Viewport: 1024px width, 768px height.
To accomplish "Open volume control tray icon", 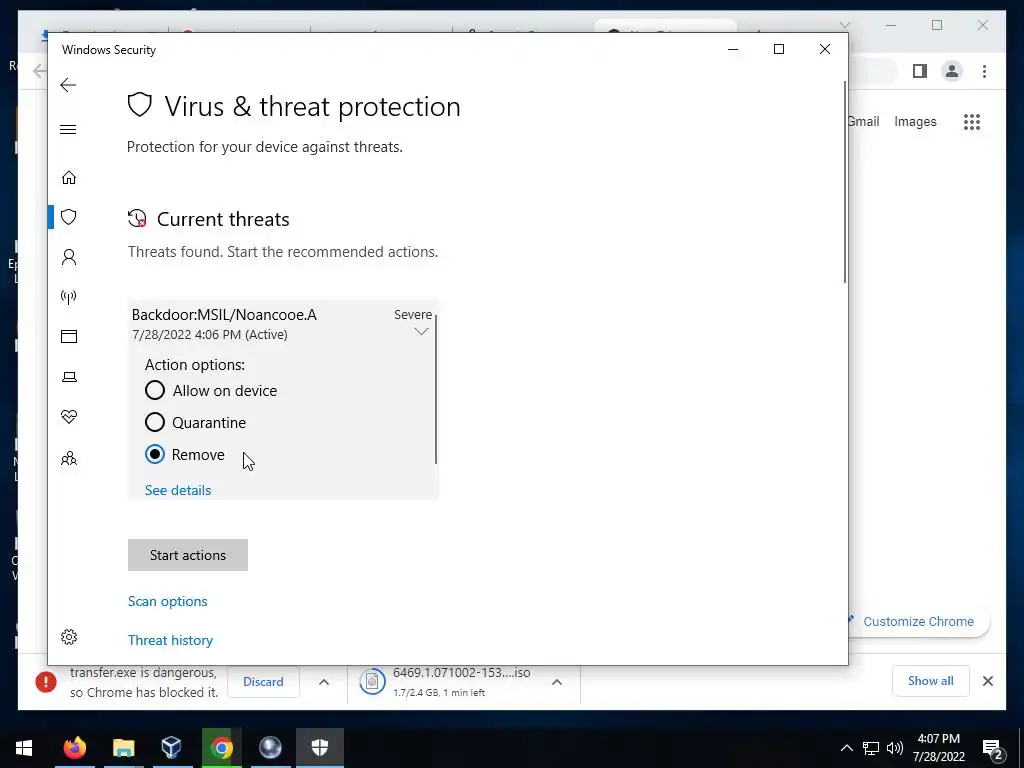I will click(x=895, y=748).
